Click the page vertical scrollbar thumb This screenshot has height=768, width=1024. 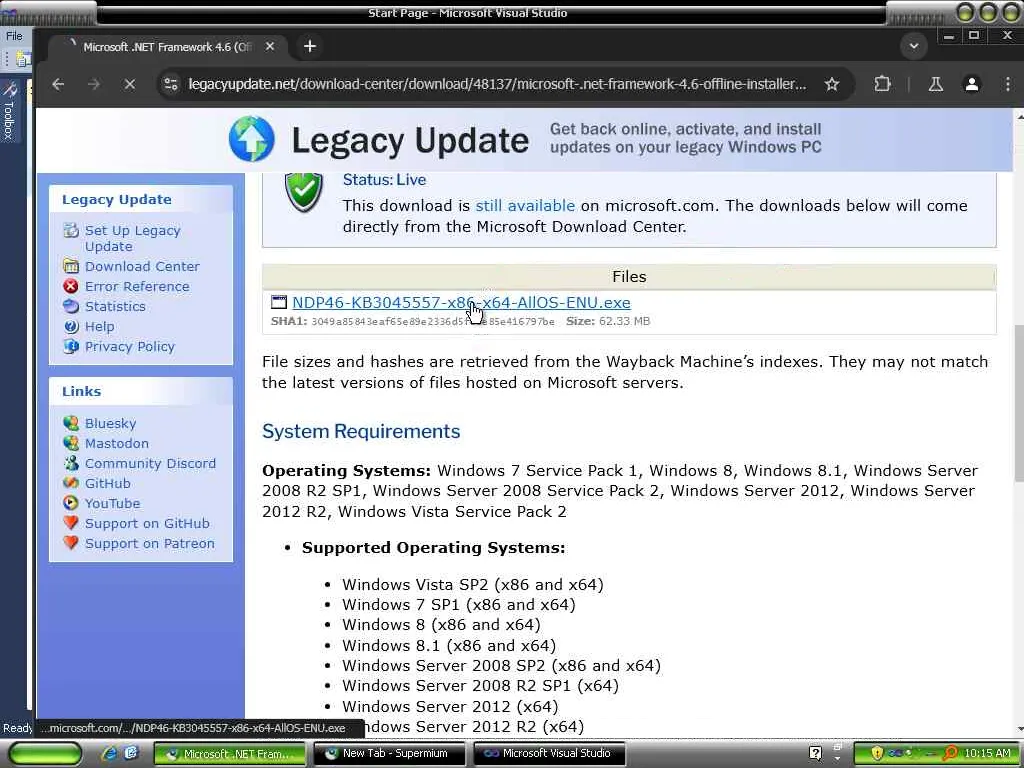click(1018, 402)
